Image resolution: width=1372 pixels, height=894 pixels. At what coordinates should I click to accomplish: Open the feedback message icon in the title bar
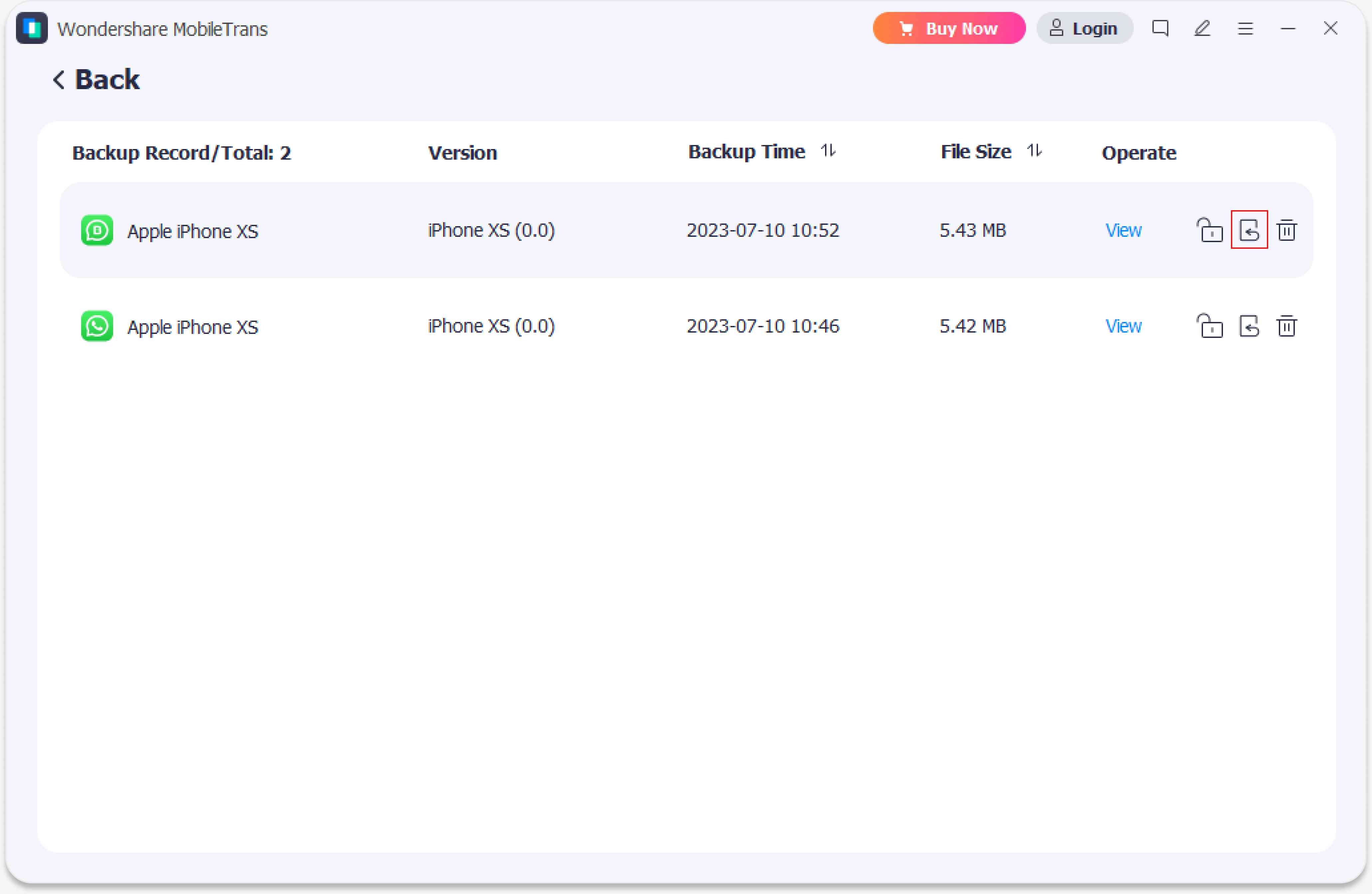pyautogui.click(x=1160, y=28)
